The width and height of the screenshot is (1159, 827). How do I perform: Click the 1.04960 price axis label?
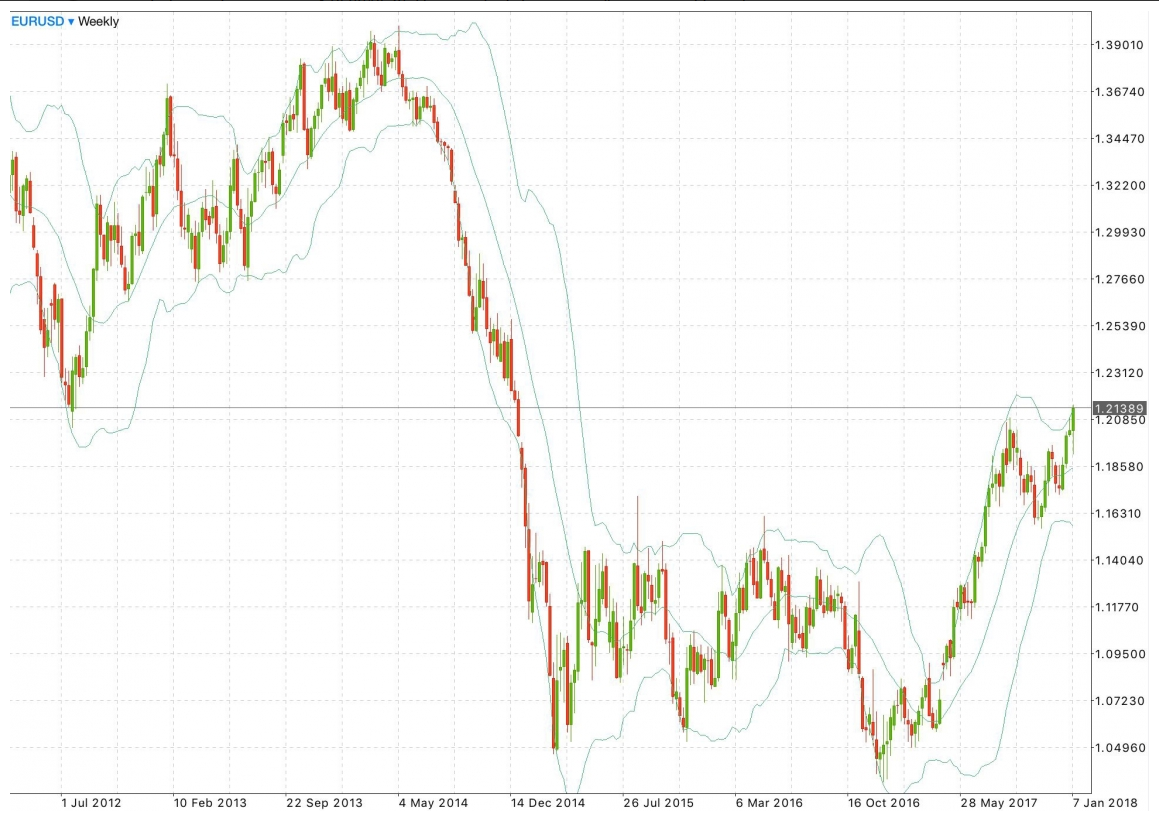click(x=1119, y=747)
